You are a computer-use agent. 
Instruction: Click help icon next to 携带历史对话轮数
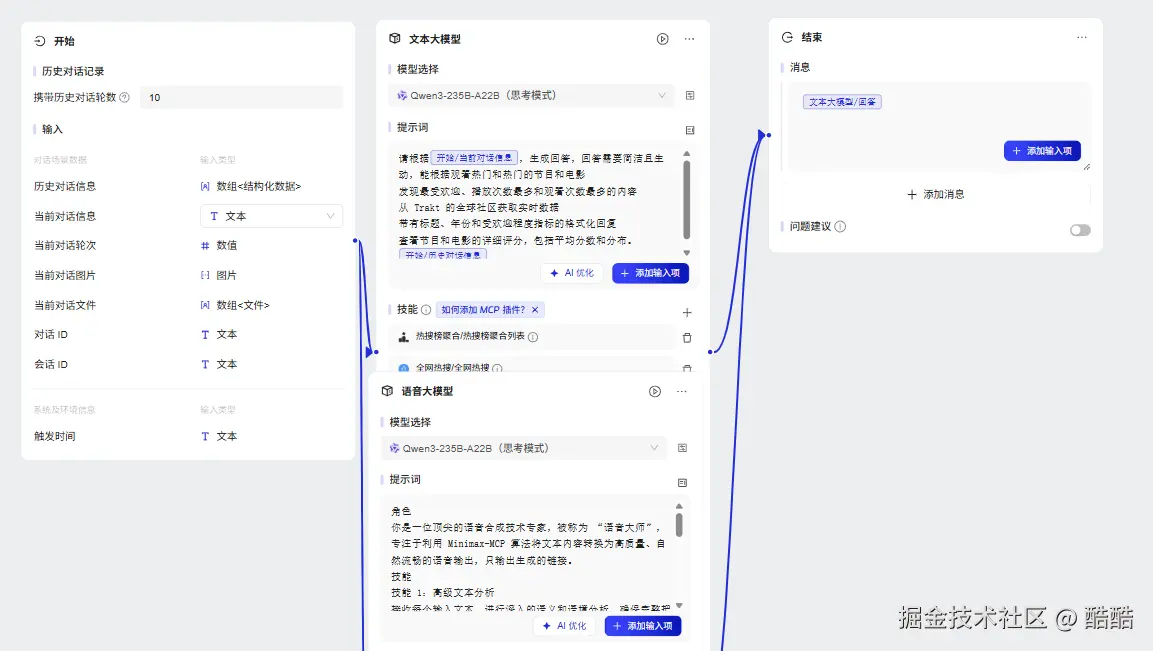(x=124, y=97)
